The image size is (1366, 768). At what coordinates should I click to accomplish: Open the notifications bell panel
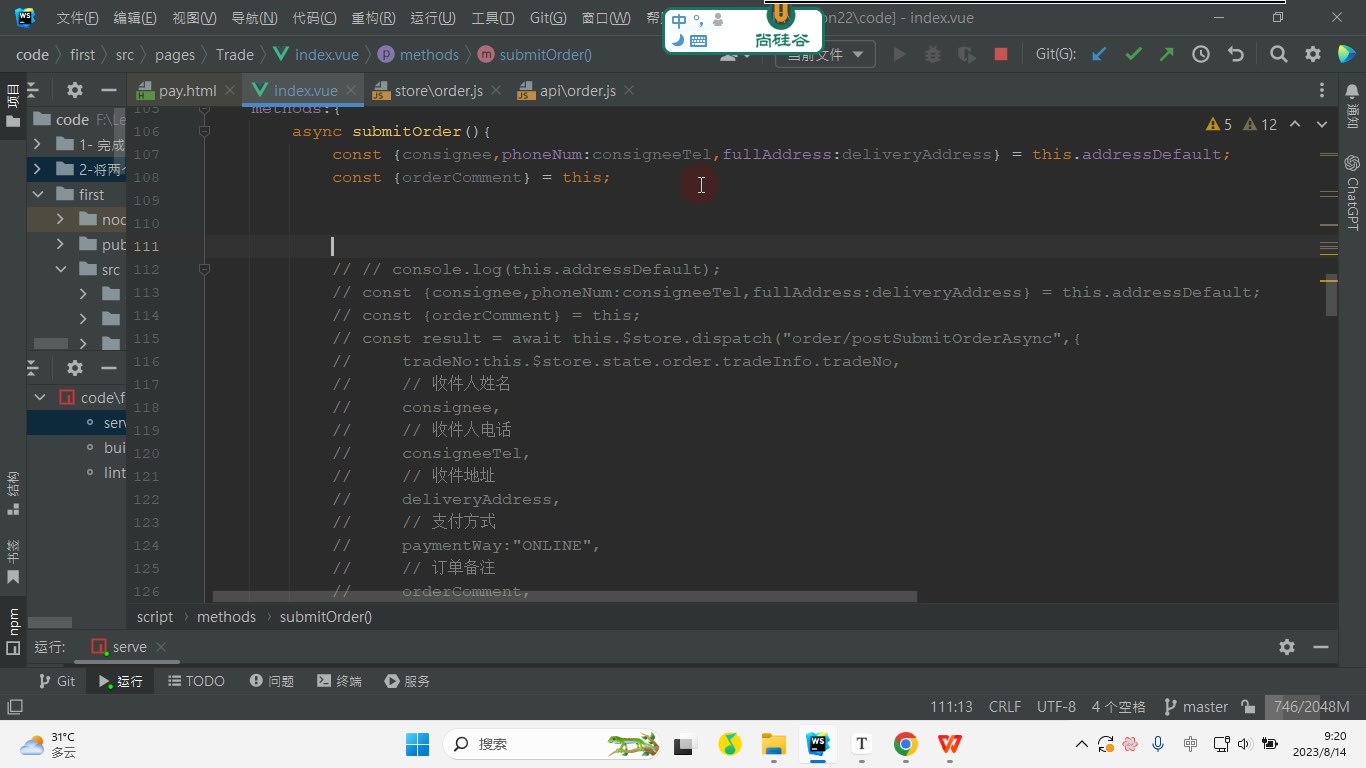pyautogui.click(x=1352, y=91)
